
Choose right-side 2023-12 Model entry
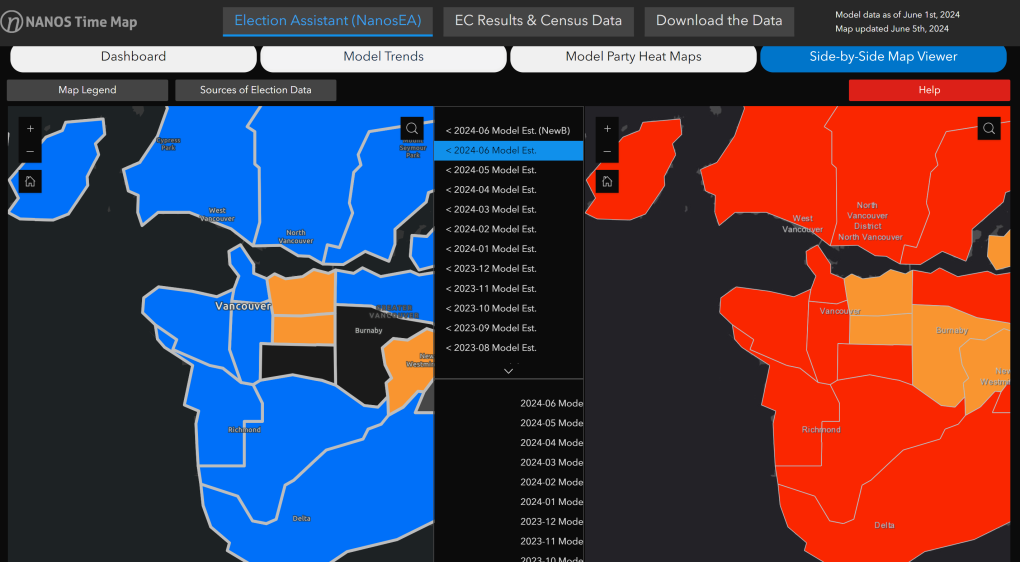pos(508,522)
